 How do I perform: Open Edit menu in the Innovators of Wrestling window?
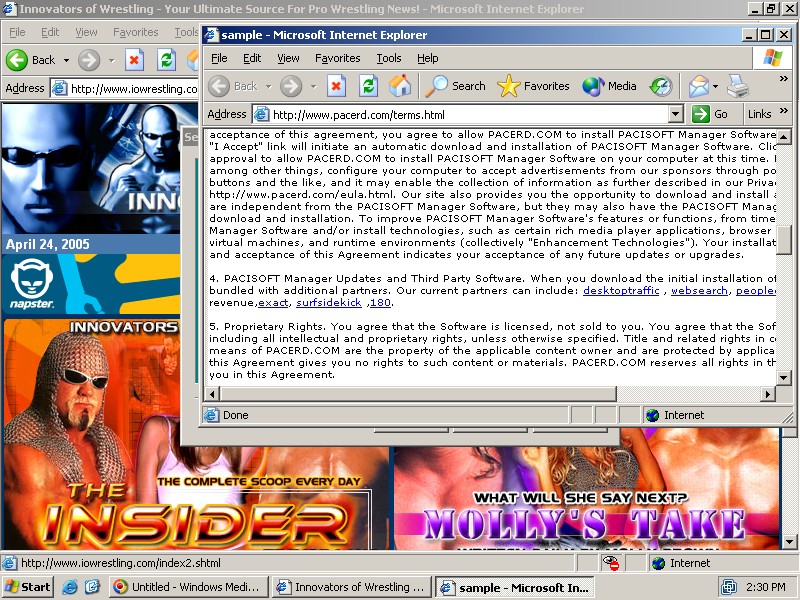click(50, 32)
